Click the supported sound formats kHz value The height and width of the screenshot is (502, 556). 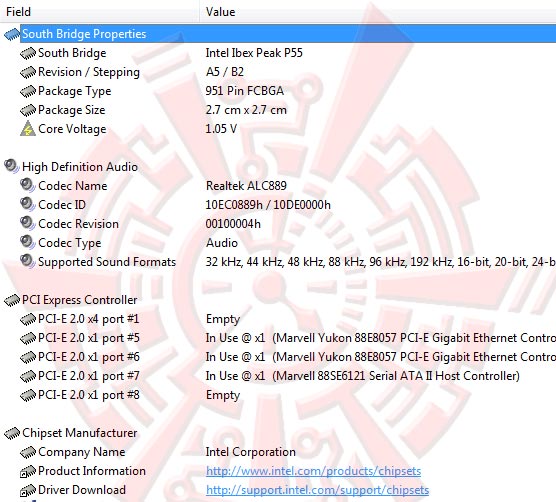(381, 262)
